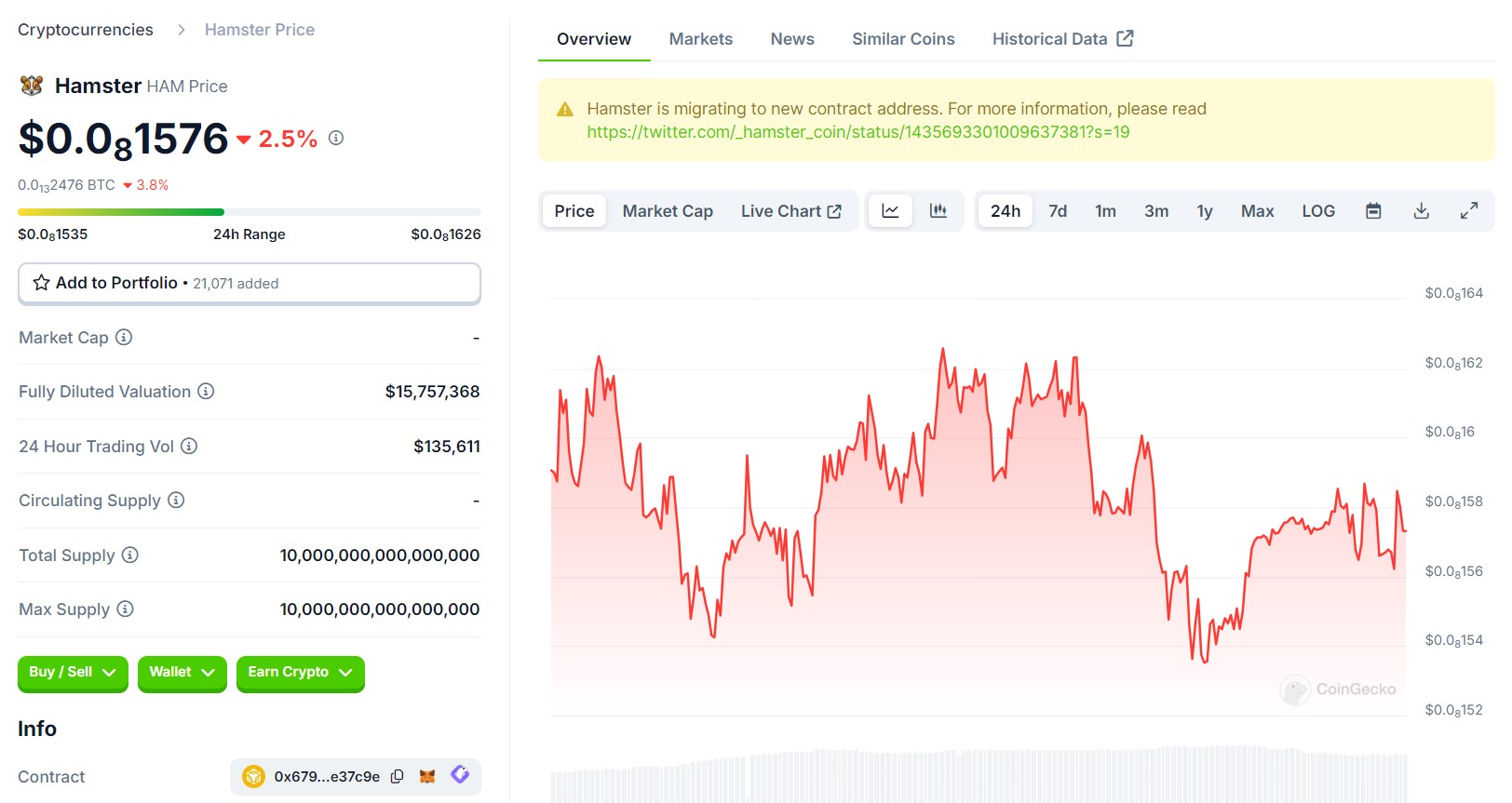This screenshot has width=1512, height=803.
Task: Click the BNB chain icon in contract box
Action: (254, 776)
